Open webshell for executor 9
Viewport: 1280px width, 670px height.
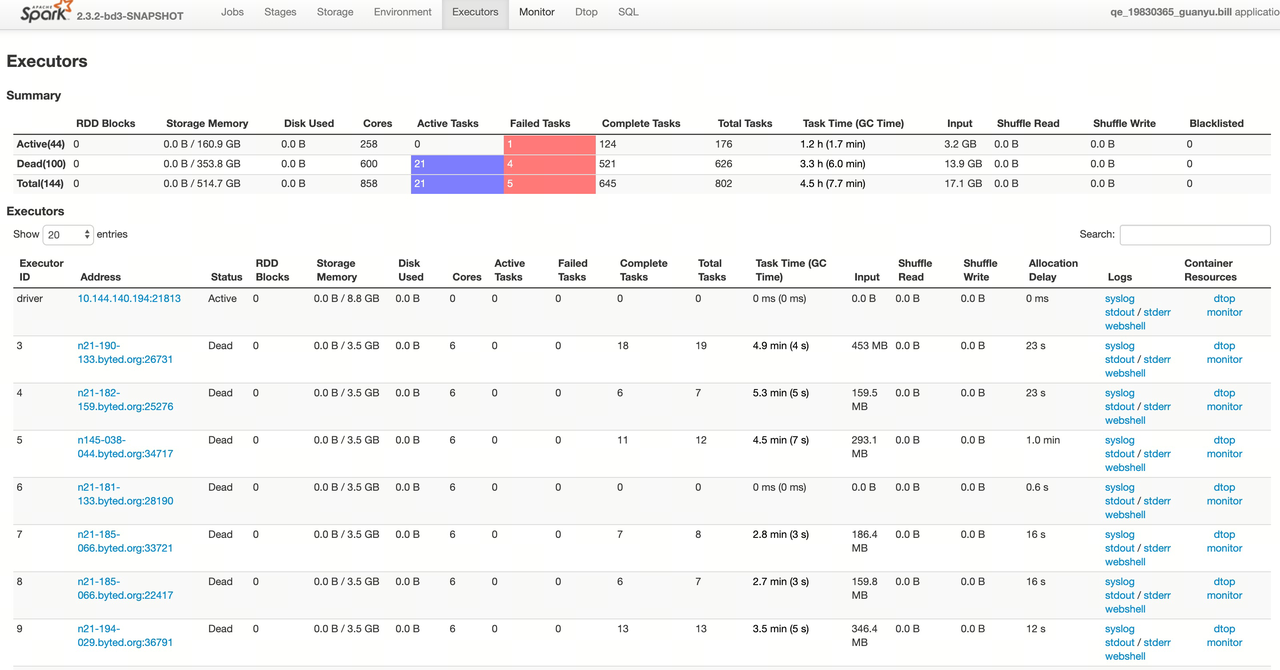[1125, 656]
